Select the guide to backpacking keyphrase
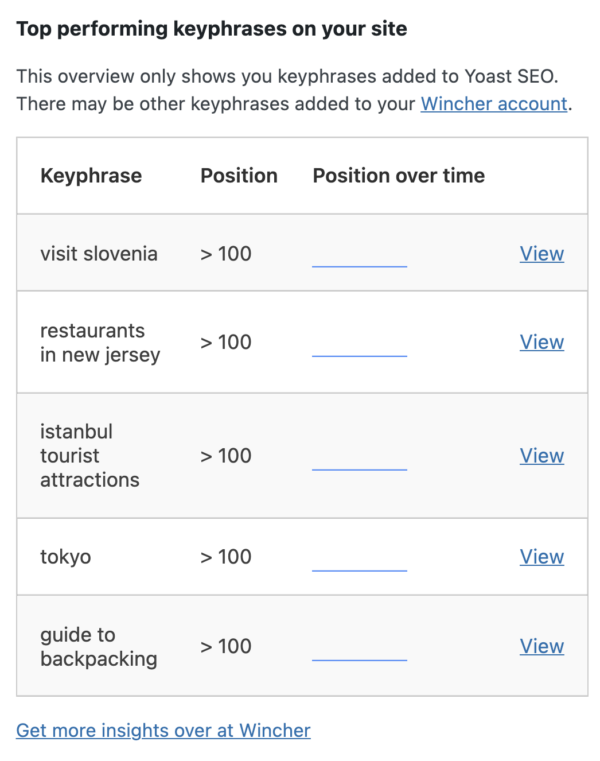Viewport: 600px width, 761px height. [x=99, y=646]
